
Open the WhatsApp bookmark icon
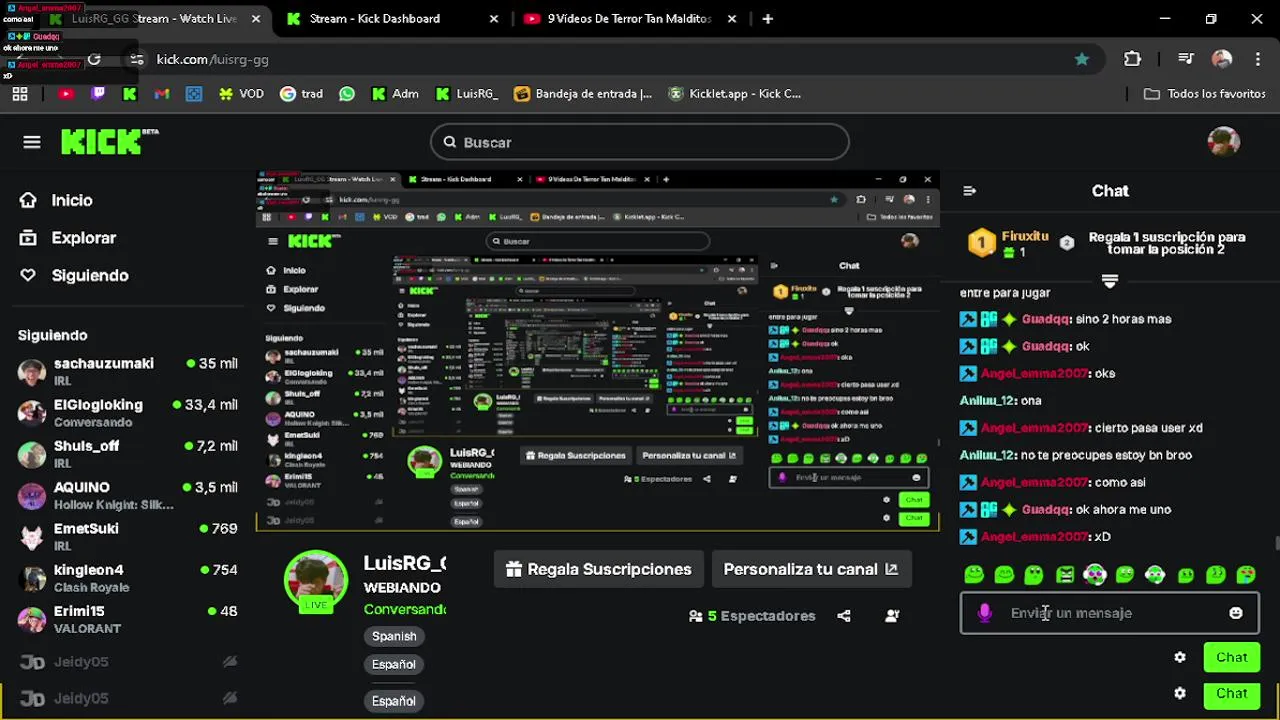[347, 94]
